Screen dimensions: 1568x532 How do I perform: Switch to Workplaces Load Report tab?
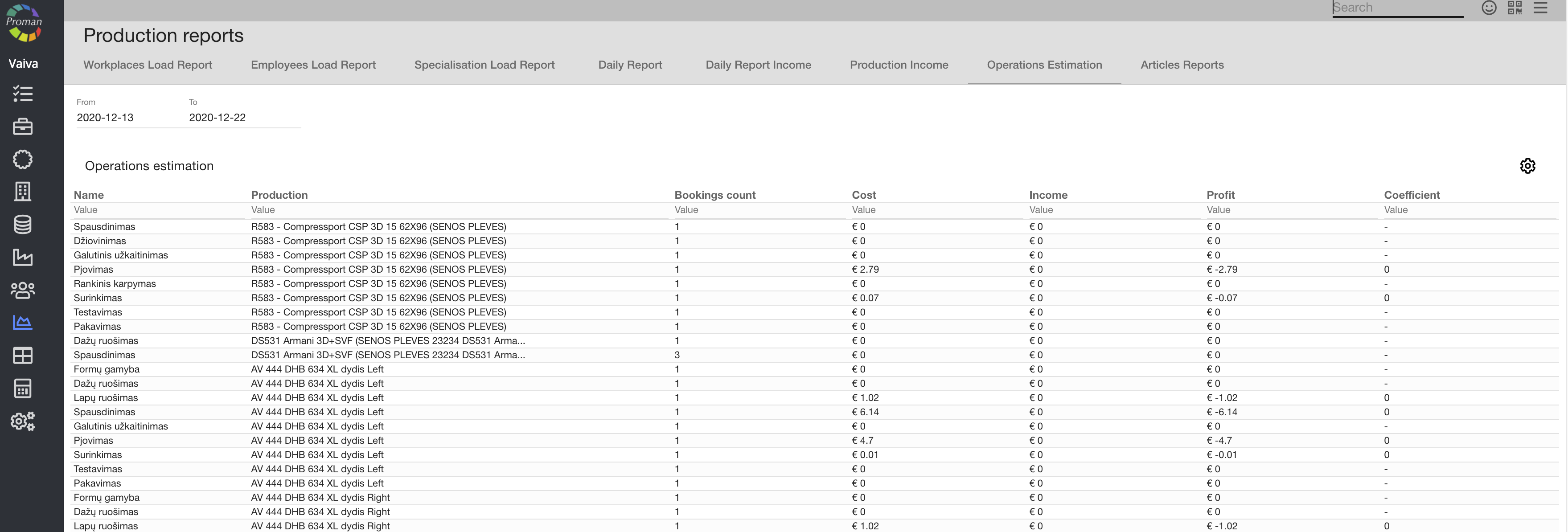[x=147, y=65]
